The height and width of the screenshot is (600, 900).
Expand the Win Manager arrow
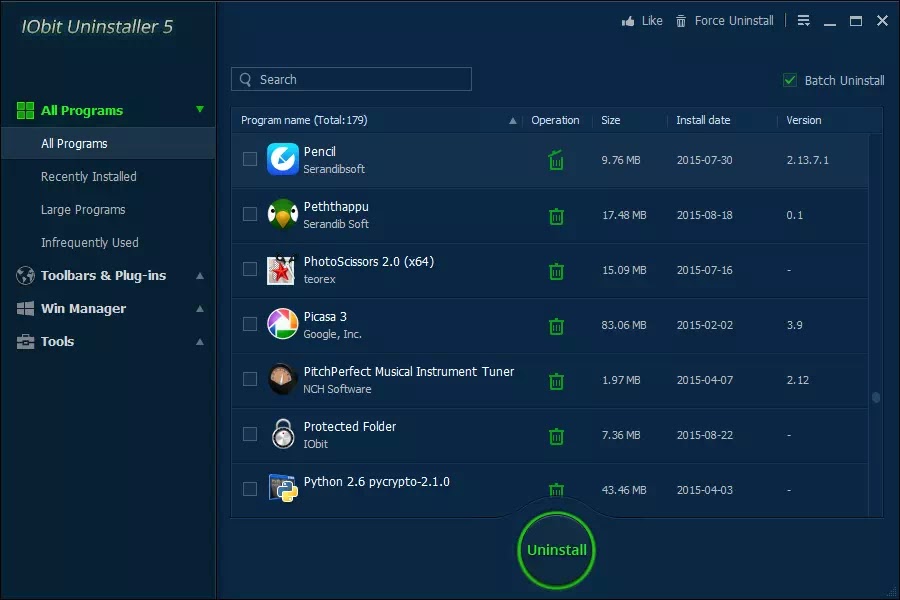pyautogui.click(x=200, y=309)
